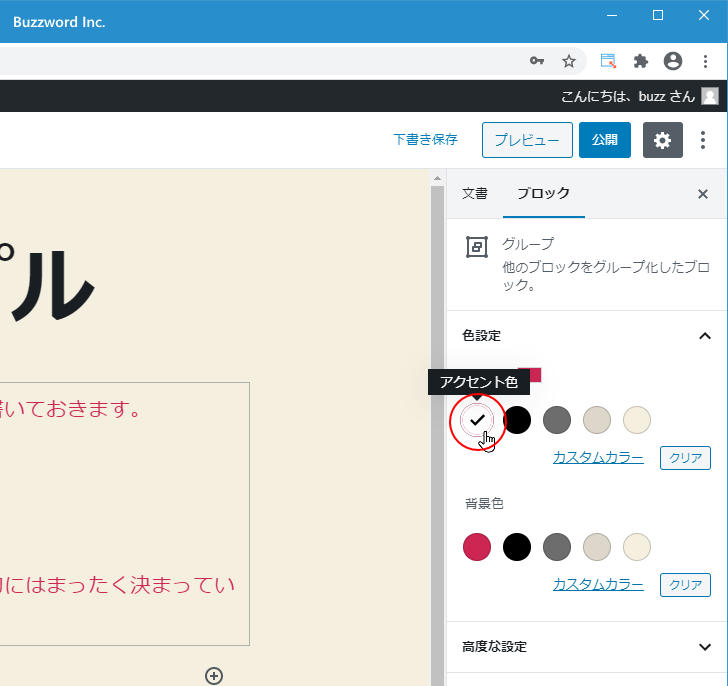Collapse the 色設定 section
This screenshot has width=728, height=686.
(x=704, y=336)
